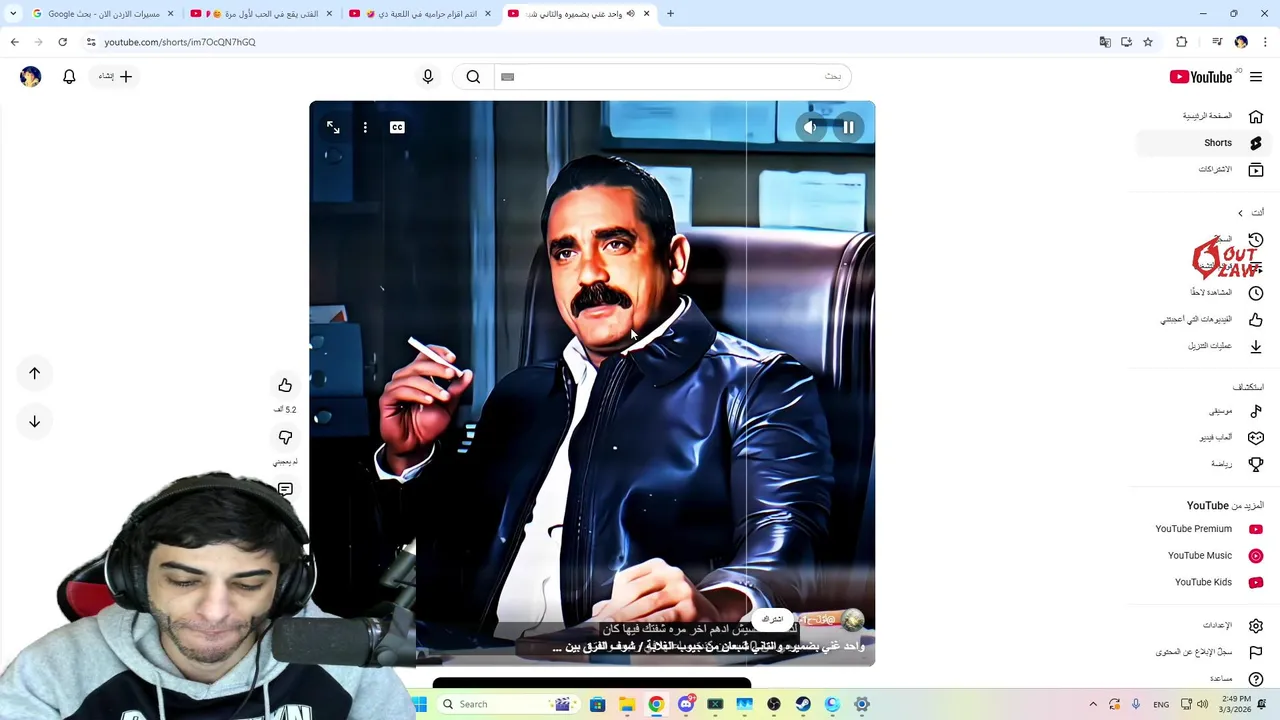Switch to الفتى يقع في الحب tab

coord(262,14)
